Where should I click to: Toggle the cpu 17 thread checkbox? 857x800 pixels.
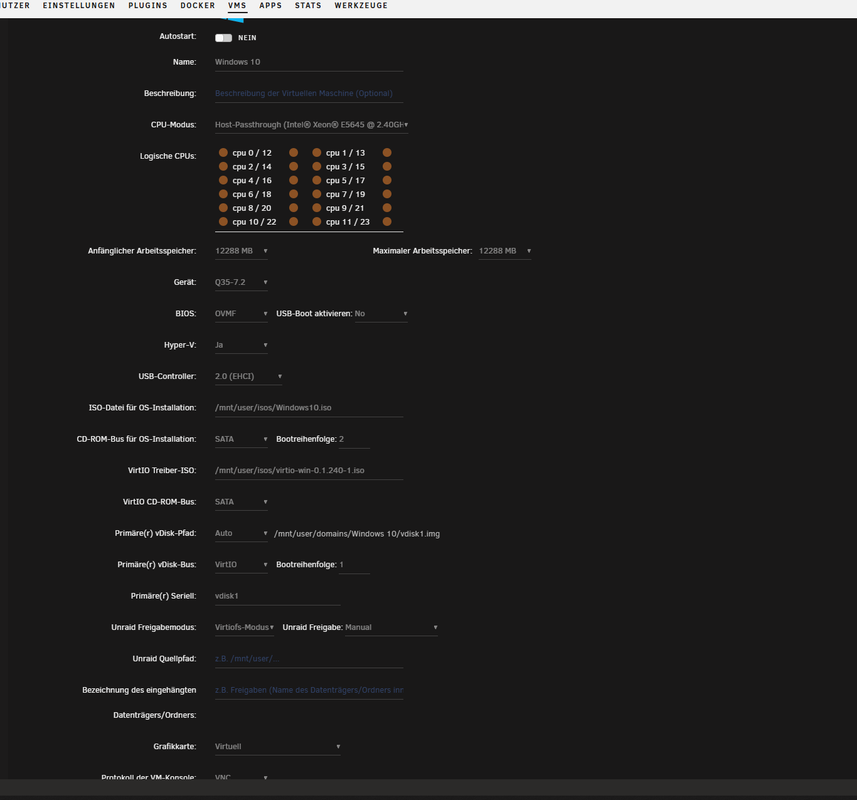point(387,180)
